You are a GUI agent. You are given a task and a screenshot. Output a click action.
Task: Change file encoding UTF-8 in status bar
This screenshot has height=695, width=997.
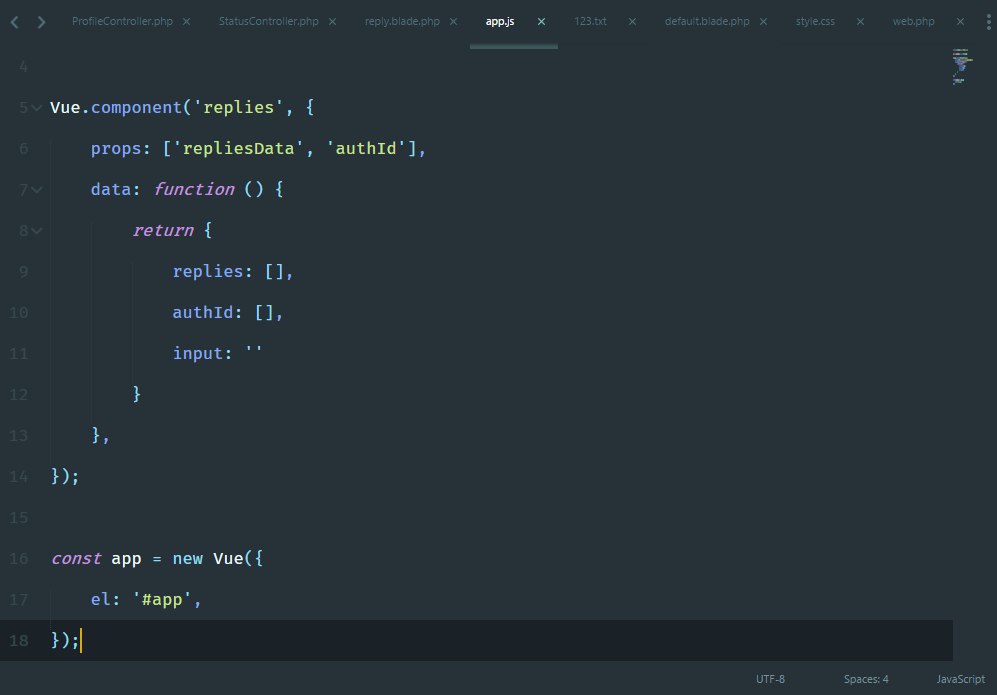(x=770, y=679)
